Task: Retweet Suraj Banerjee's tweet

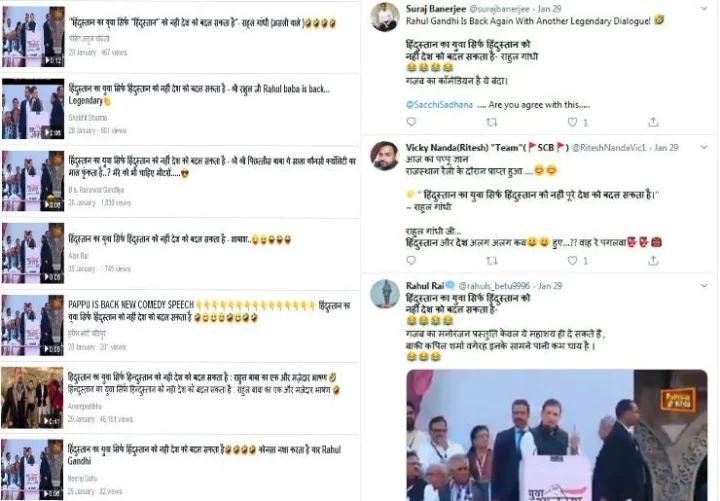Action: pyautogui.click(x=492, y=122)
